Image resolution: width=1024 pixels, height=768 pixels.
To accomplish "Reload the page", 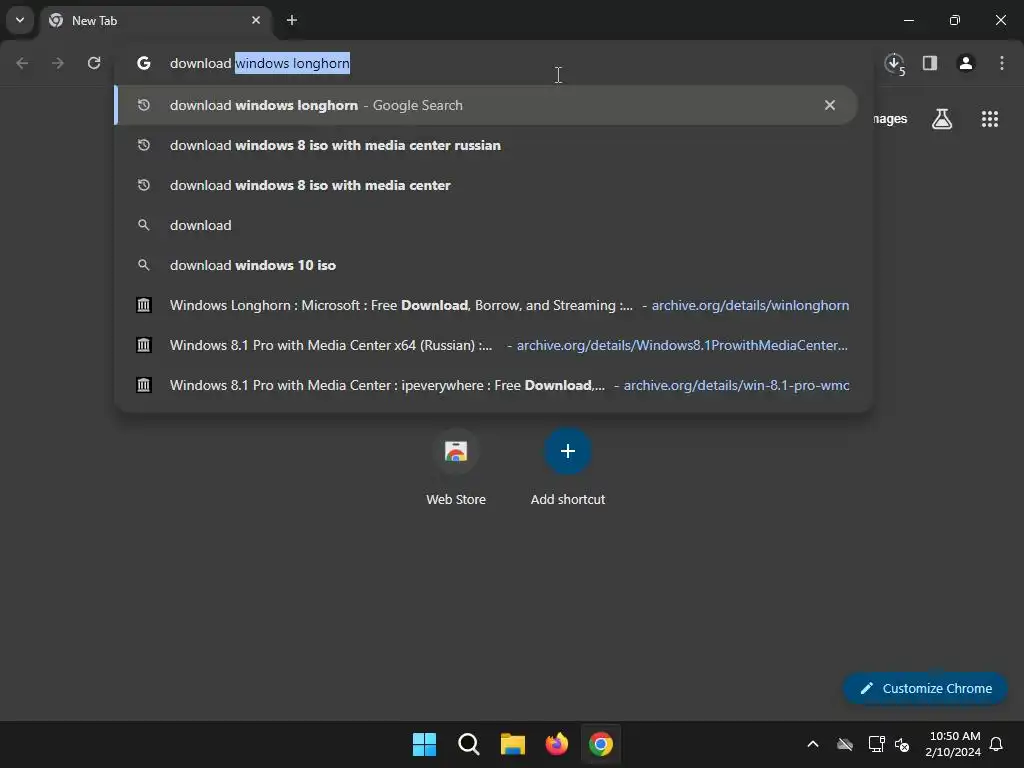I will (x=94, y=63).
